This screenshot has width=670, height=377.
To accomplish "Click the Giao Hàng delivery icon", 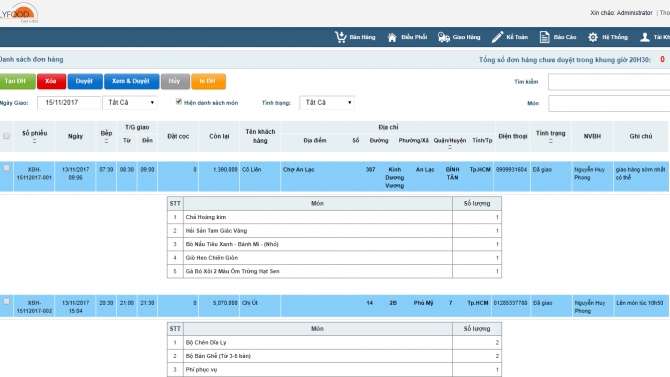I will tap(444, 38).
